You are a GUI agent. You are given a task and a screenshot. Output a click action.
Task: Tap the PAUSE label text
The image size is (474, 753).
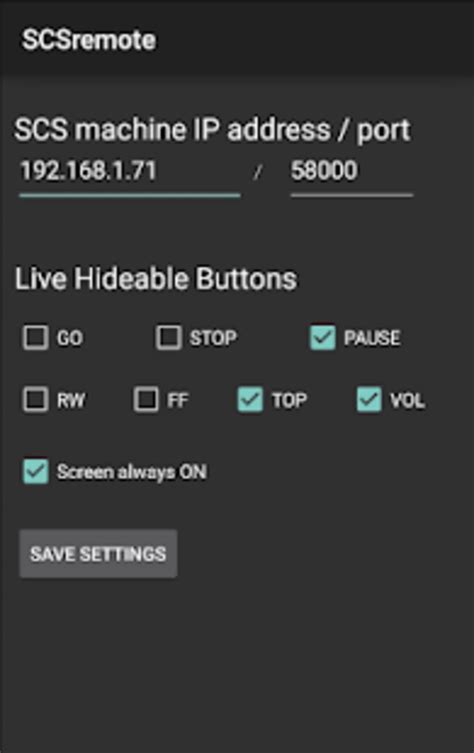372,338
